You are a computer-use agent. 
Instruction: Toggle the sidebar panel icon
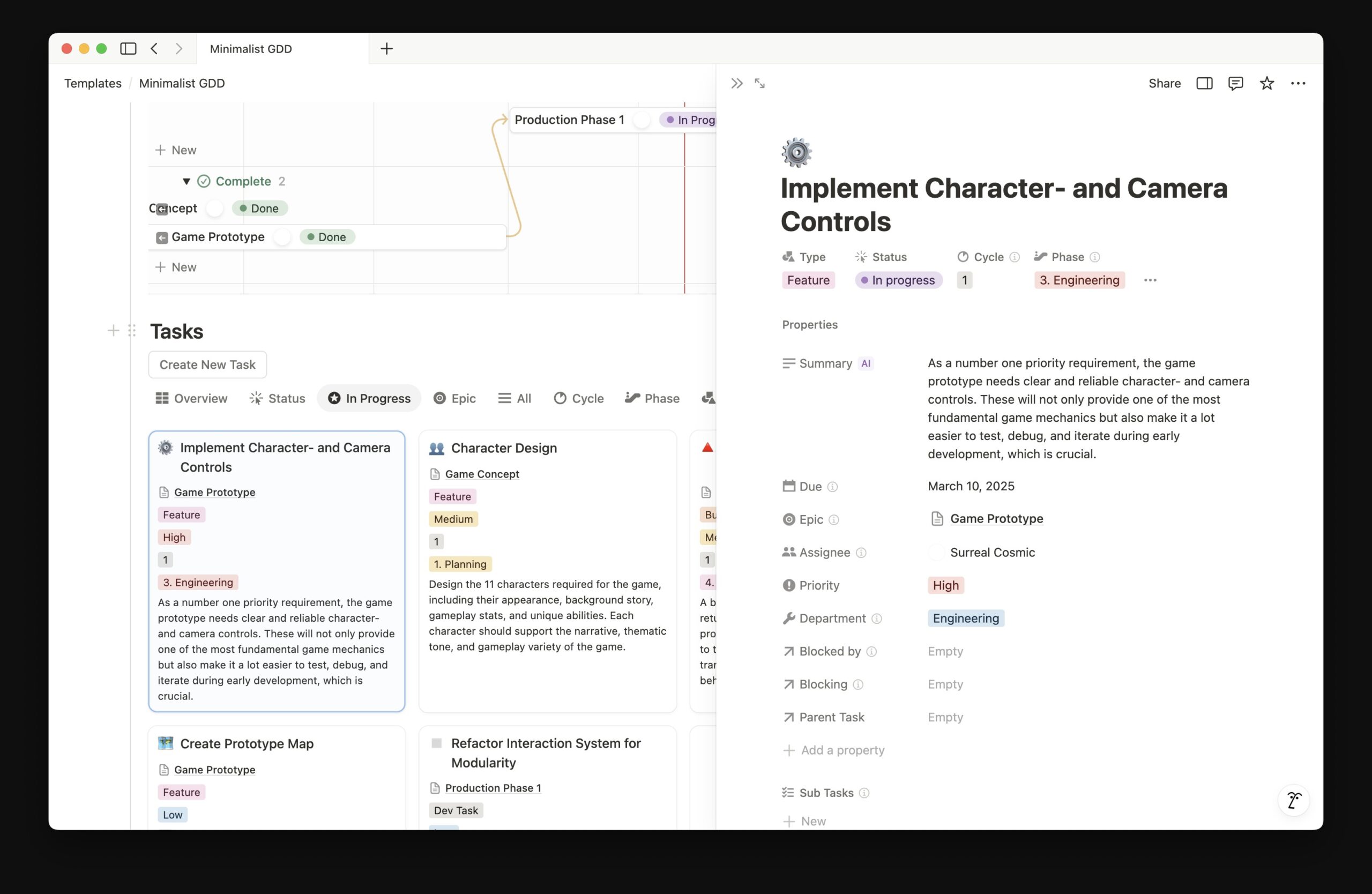click(x=128, y=48)
